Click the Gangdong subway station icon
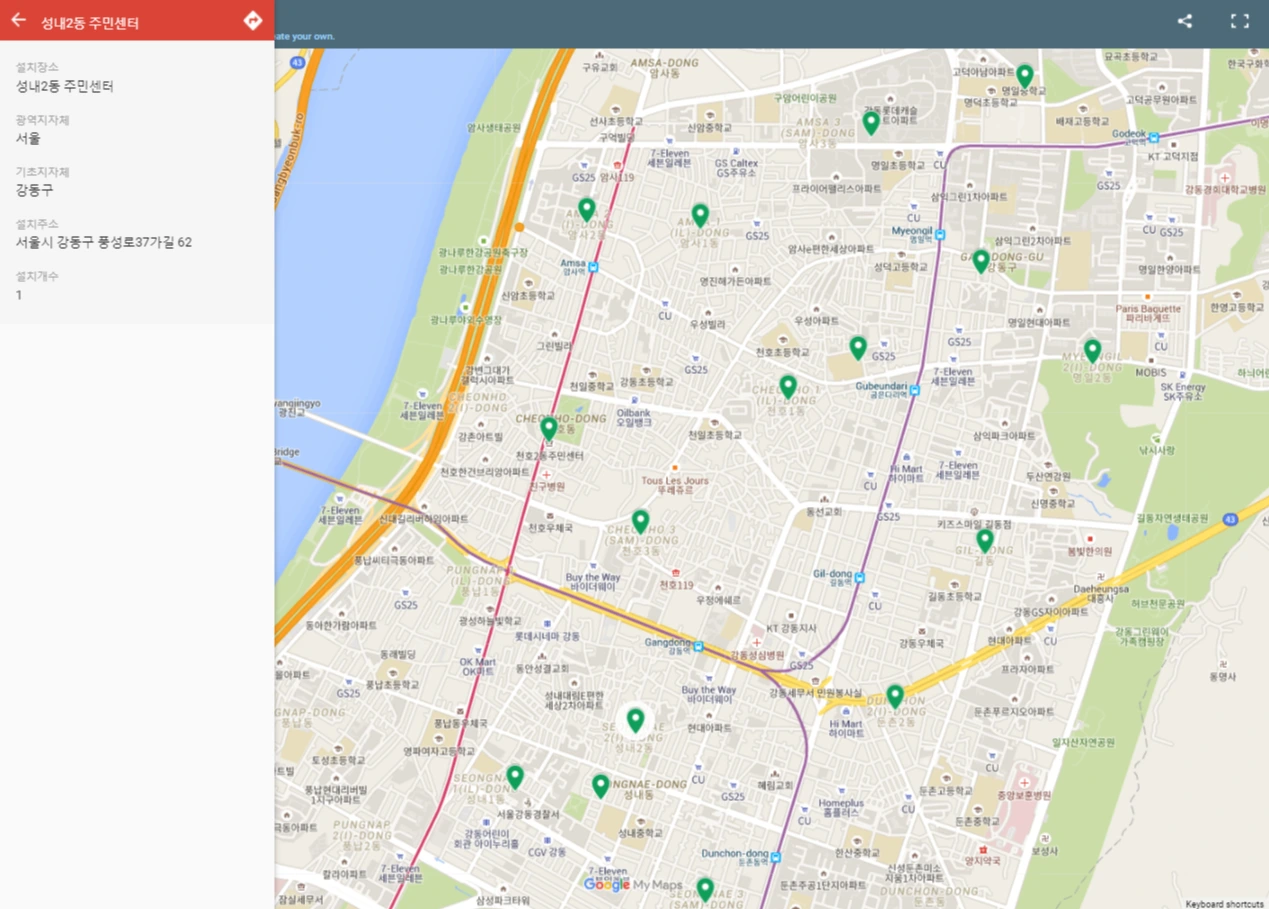Image resolution: width=1269 pixels, height=909 pixels. [x=698, y=647]
